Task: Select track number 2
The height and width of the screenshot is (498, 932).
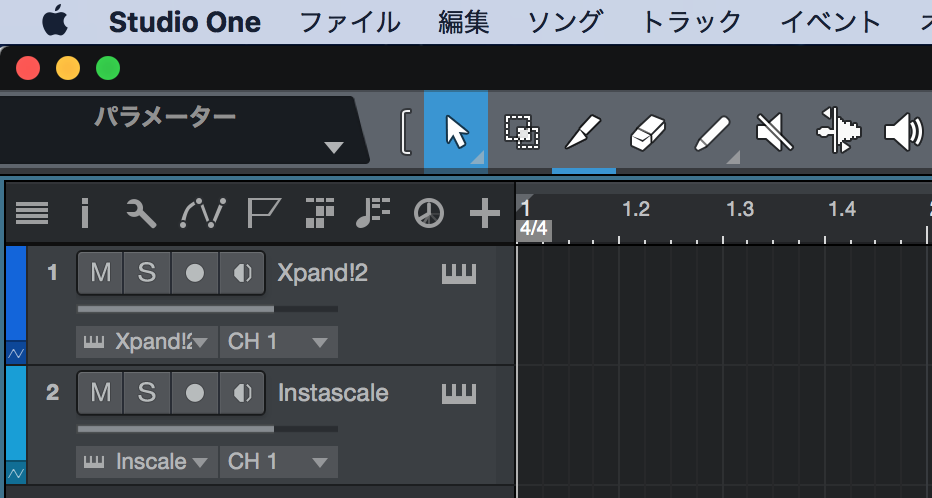Action: tap(52, 393)
